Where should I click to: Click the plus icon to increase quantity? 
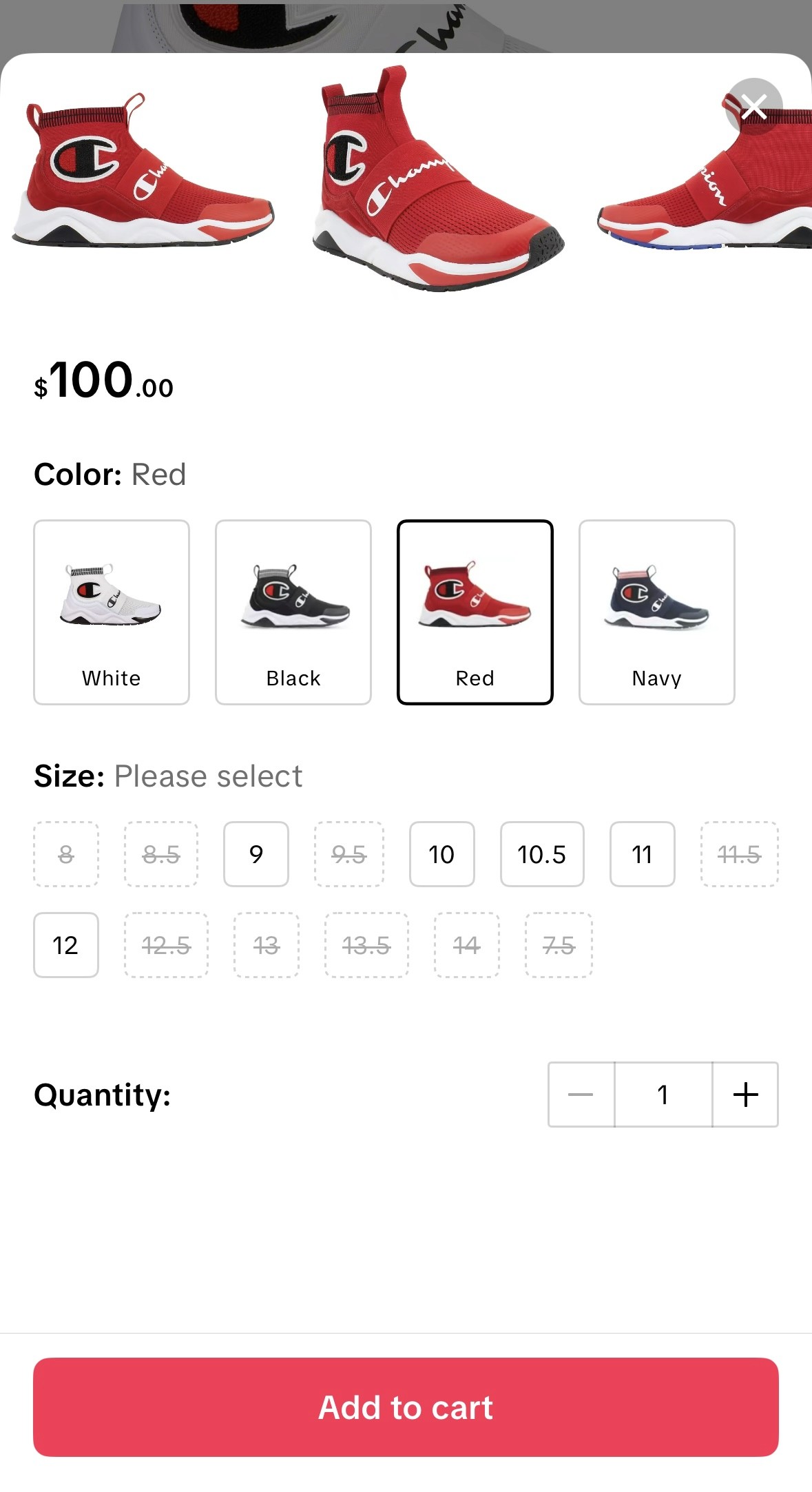[x=745, y=1095]
